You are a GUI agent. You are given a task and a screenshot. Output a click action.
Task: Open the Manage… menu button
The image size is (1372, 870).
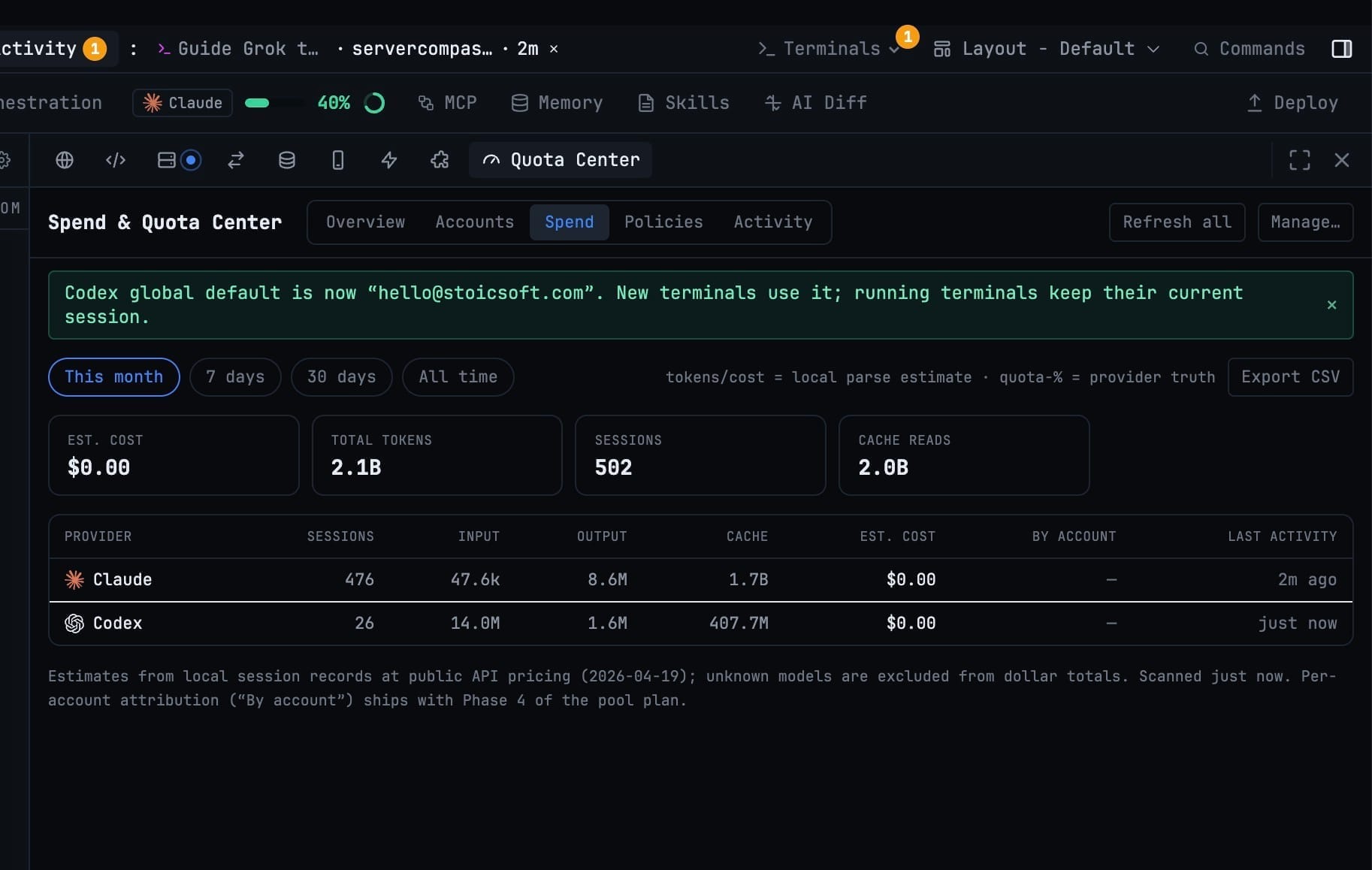[1305, 222]
